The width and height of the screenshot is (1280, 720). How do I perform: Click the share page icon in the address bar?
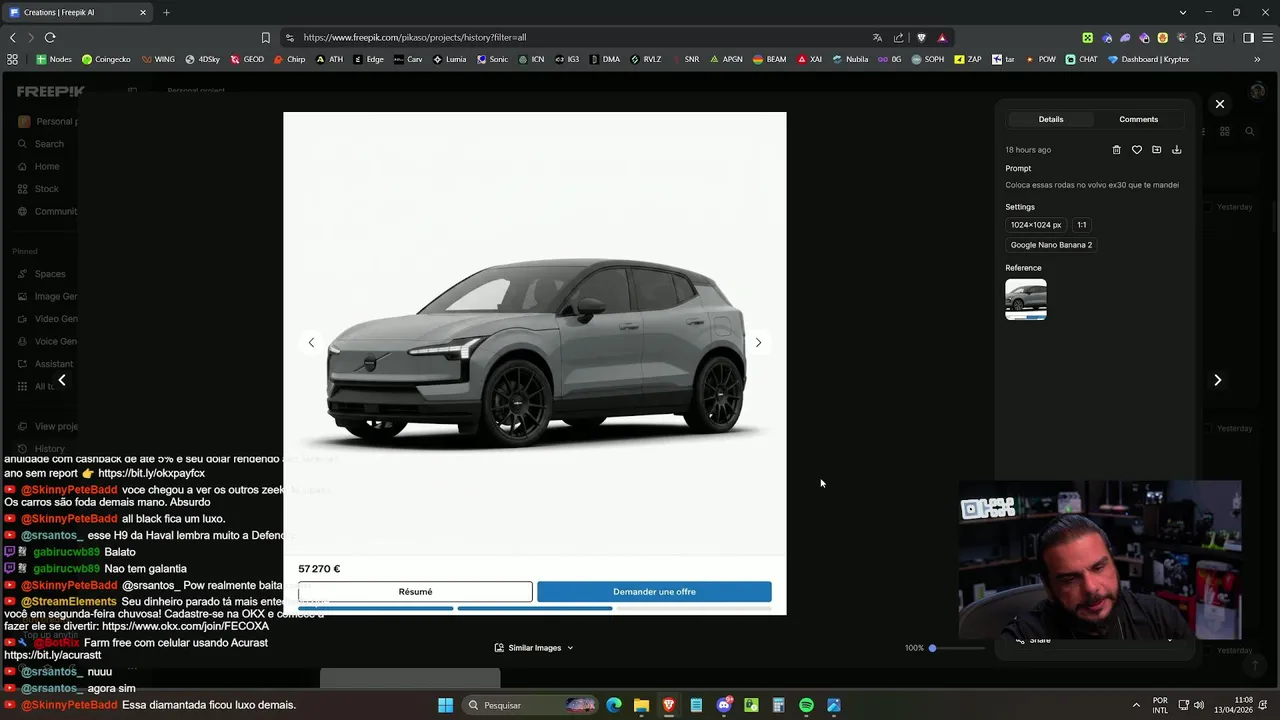[x=898, y=37]
